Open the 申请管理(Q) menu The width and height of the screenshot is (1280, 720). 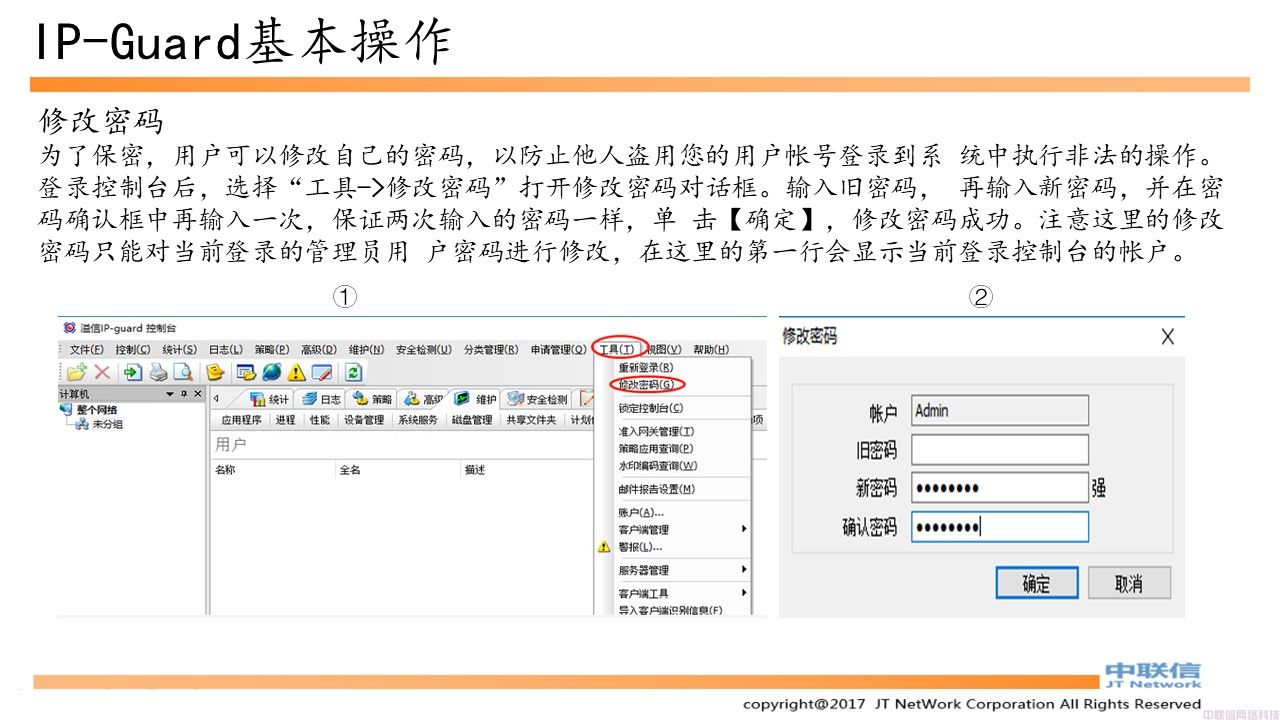559,349
